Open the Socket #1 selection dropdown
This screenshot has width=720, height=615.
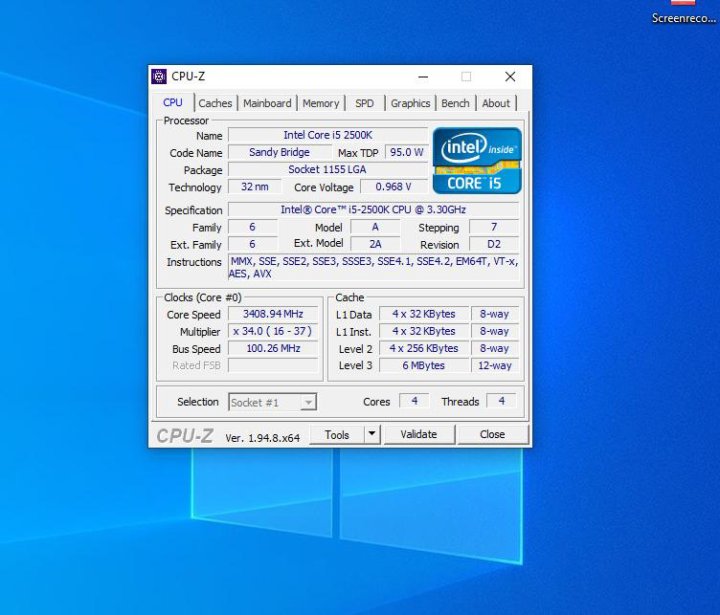coord(273,402)
